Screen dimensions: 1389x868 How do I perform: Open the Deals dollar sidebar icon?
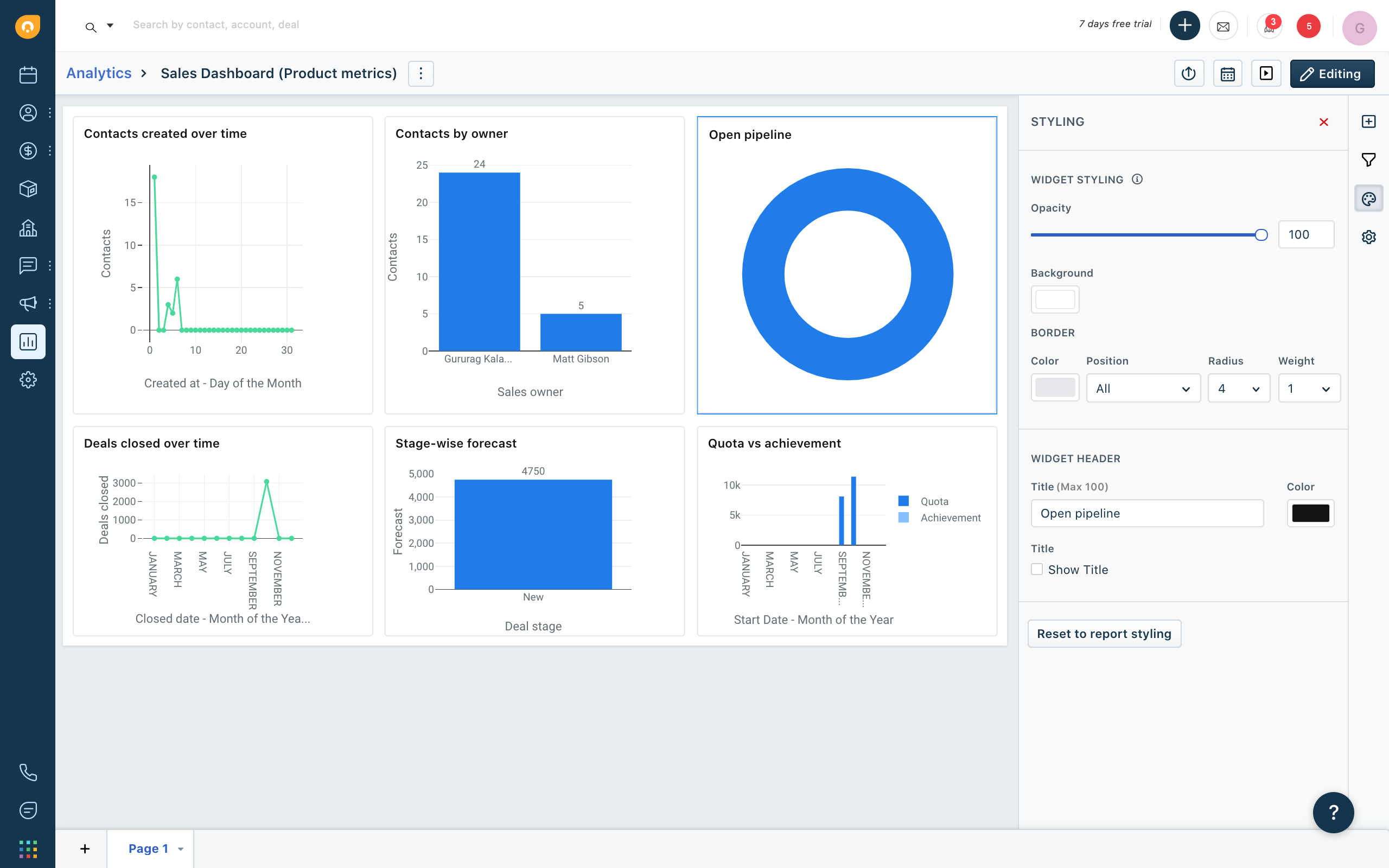click(28, 151)
